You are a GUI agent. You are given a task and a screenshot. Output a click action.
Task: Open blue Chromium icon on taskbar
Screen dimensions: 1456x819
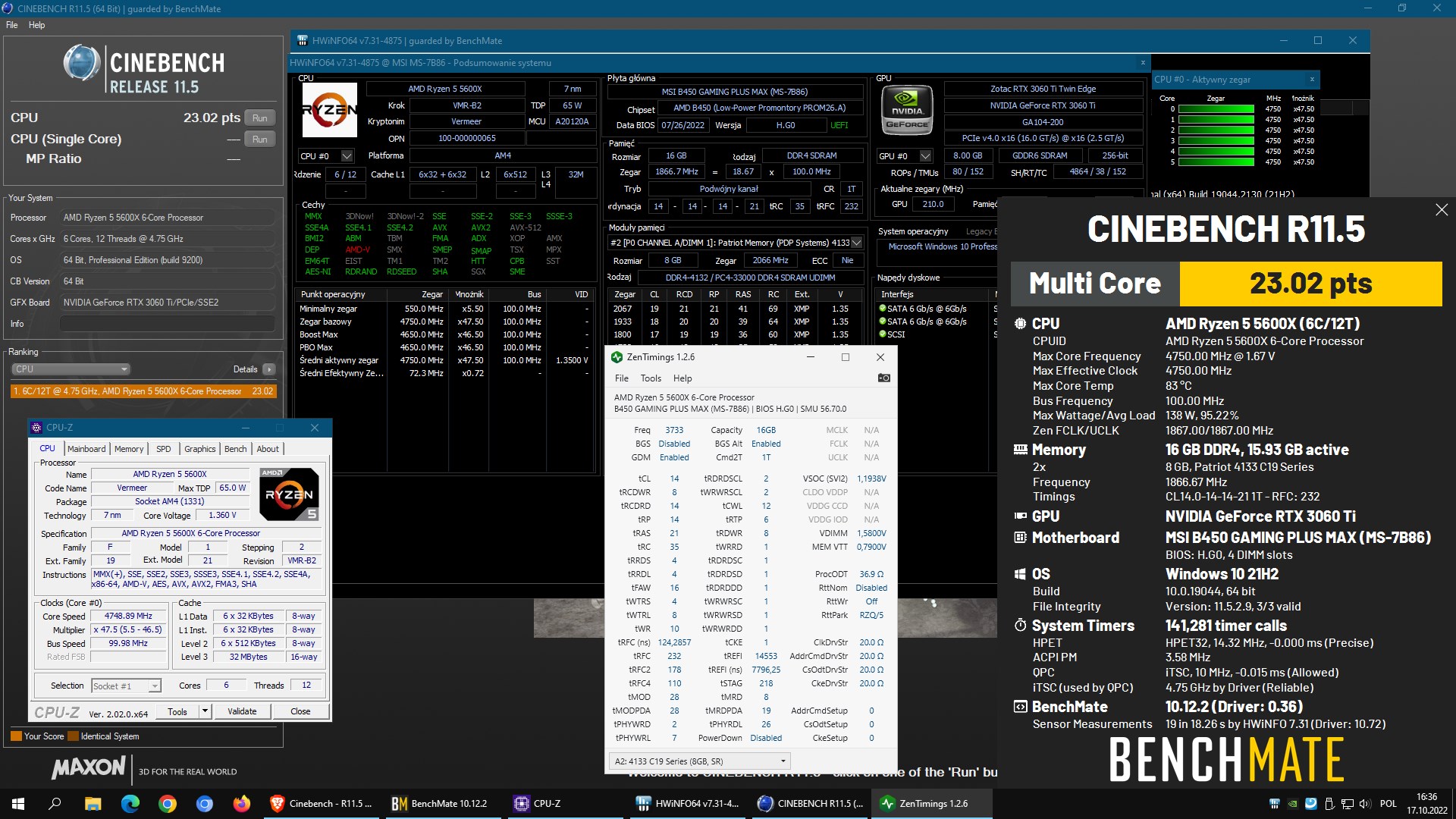click(204, 804)
